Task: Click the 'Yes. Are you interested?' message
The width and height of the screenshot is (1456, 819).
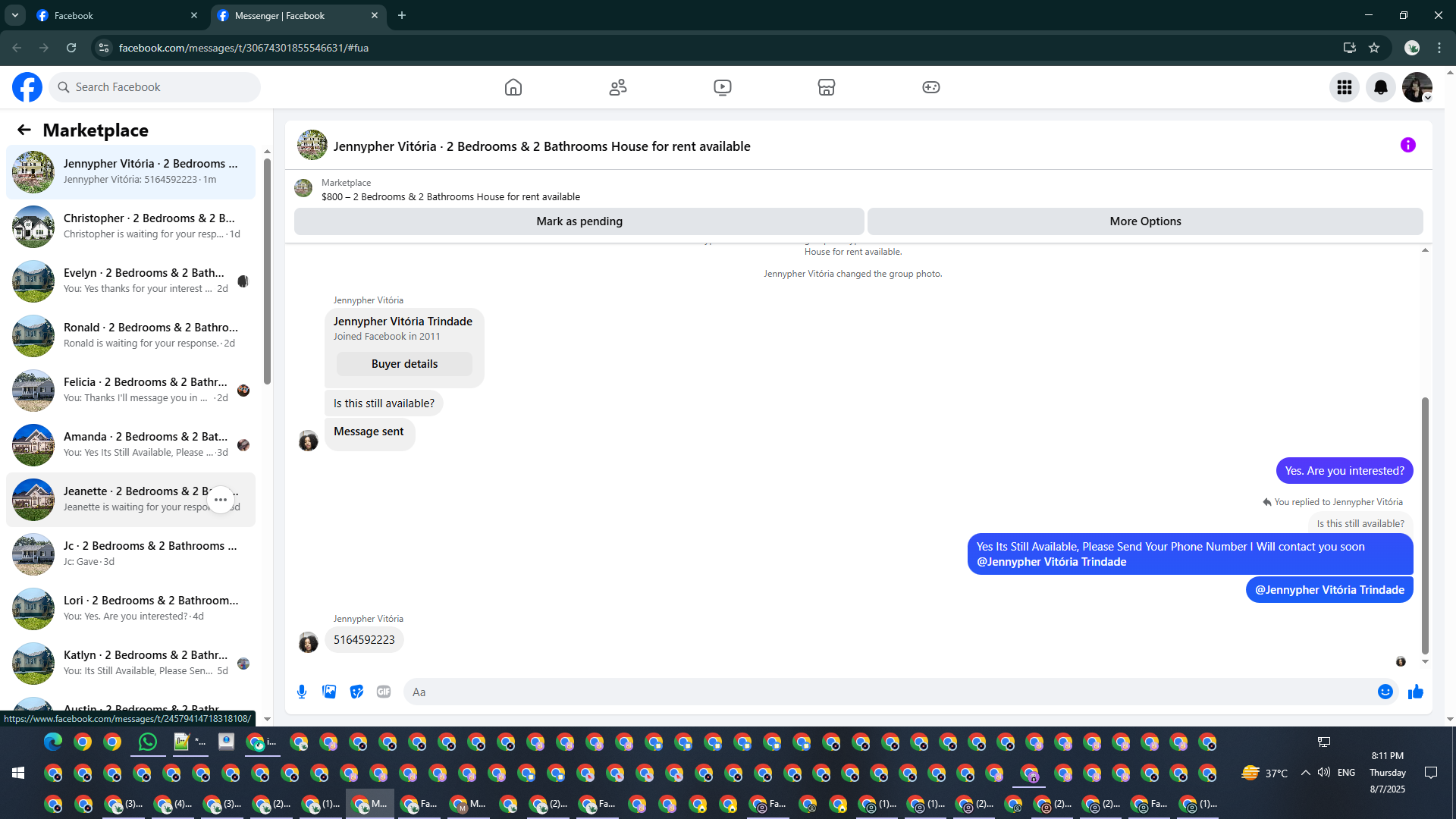Action: [x=1345, y=471]
